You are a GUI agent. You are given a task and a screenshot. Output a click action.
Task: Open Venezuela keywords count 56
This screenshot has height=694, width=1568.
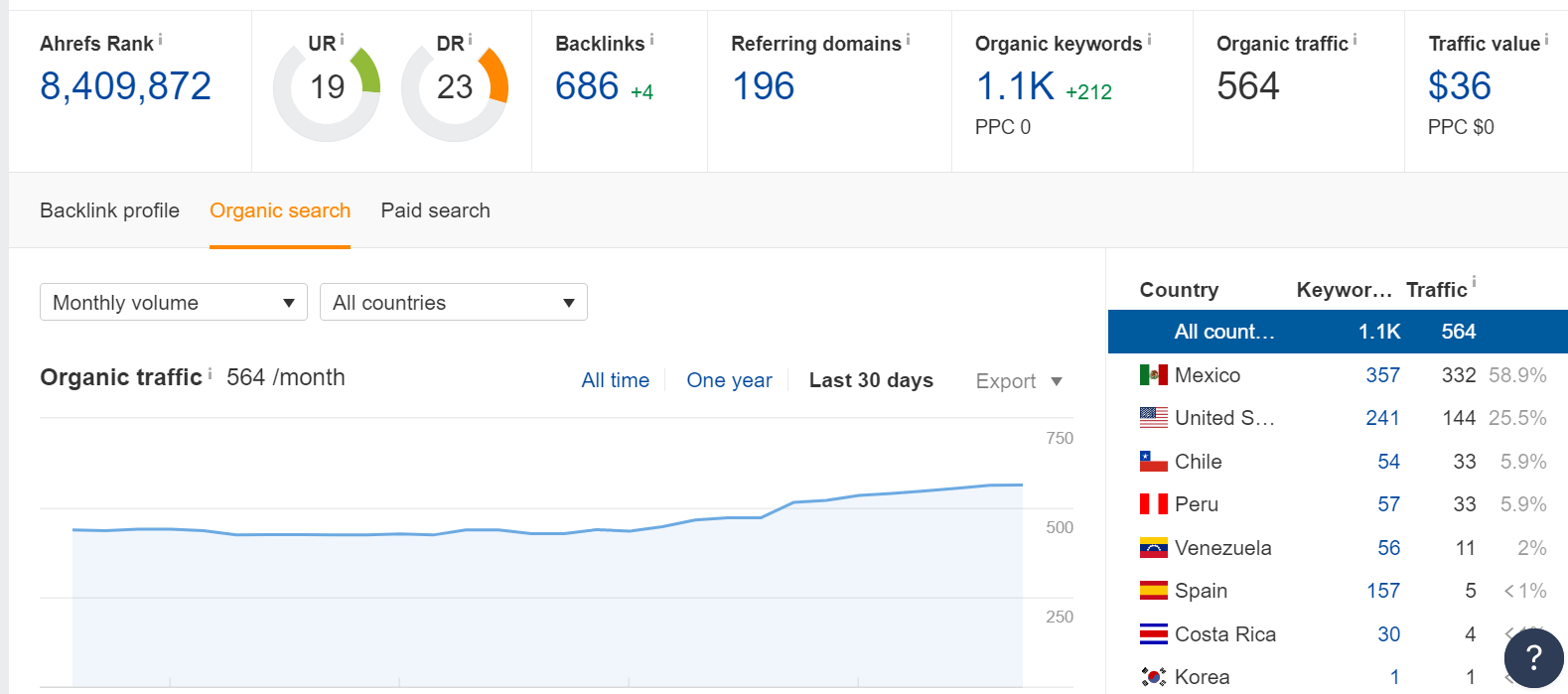(x=1388, y=548)
